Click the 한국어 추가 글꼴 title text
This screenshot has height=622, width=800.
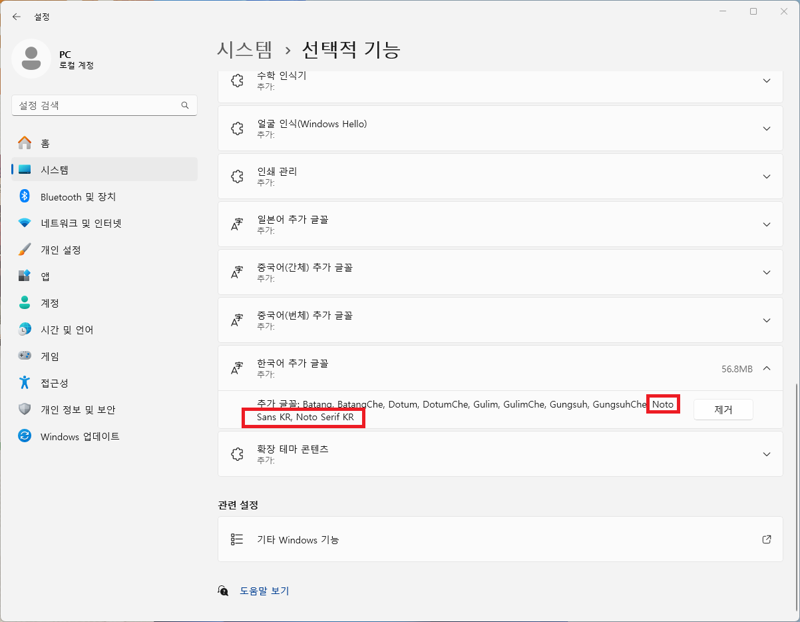point(292,363)
